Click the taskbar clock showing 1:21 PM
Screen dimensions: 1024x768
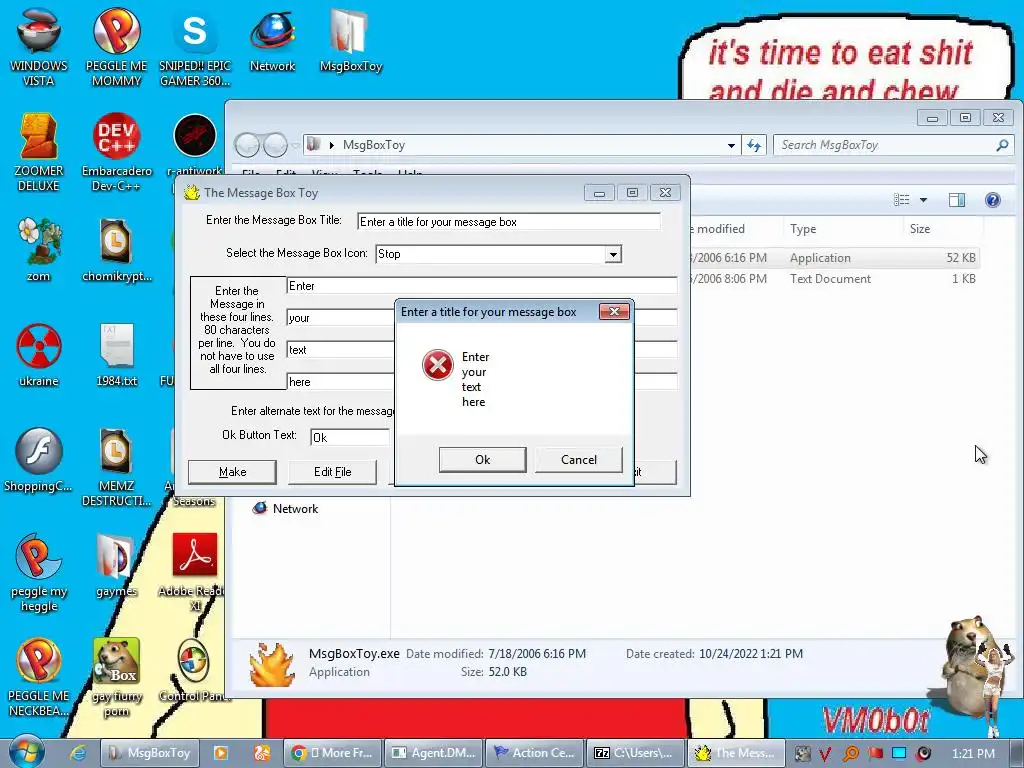click(973, 754)
